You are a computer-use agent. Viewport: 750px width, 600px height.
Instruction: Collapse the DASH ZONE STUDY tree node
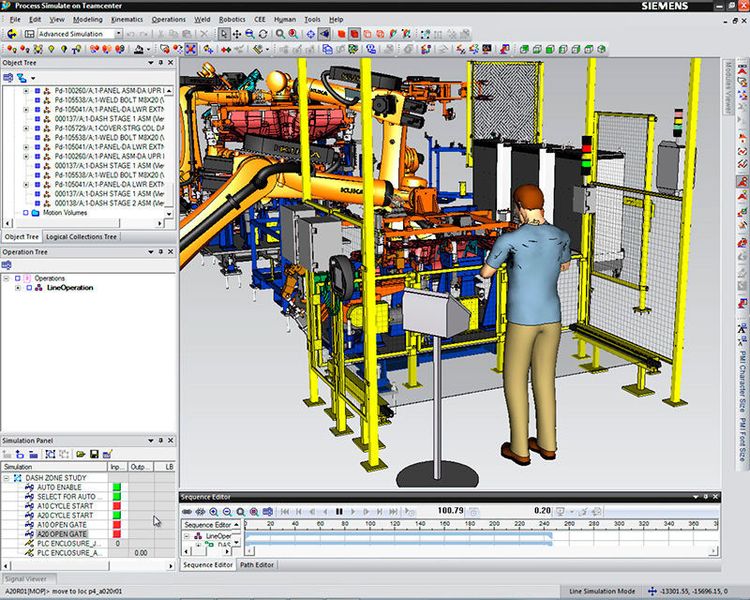click(7, 478)
